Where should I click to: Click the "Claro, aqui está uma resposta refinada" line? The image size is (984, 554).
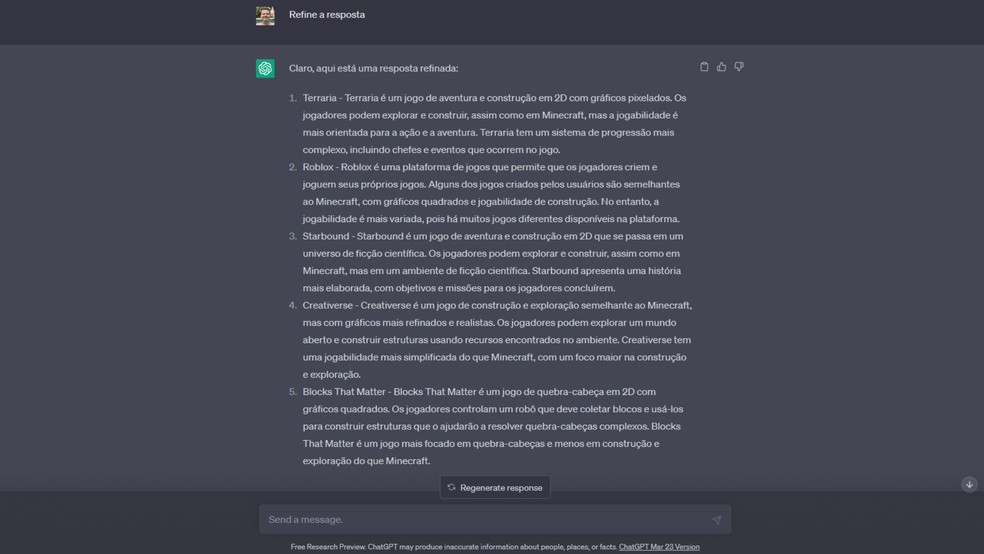[373, 68]
